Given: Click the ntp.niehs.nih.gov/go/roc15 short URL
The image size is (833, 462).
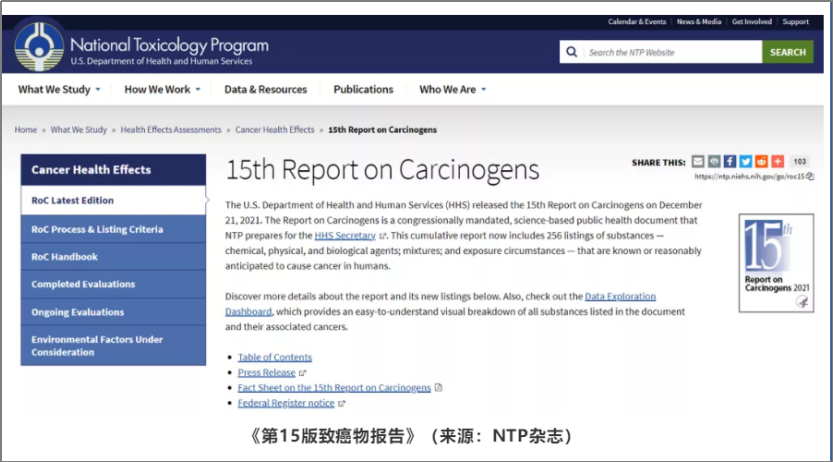Looking at the screenshot, I should click(x=749, y=176).
